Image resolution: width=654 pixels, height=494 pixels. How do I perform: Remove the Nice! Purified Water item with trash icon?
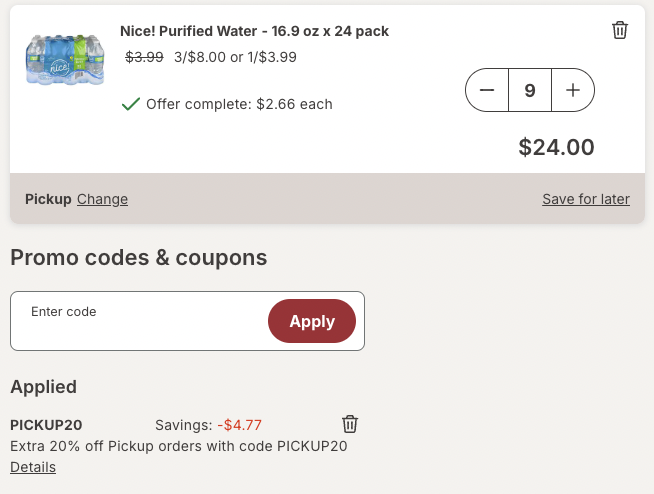click(x=620, y=30)
